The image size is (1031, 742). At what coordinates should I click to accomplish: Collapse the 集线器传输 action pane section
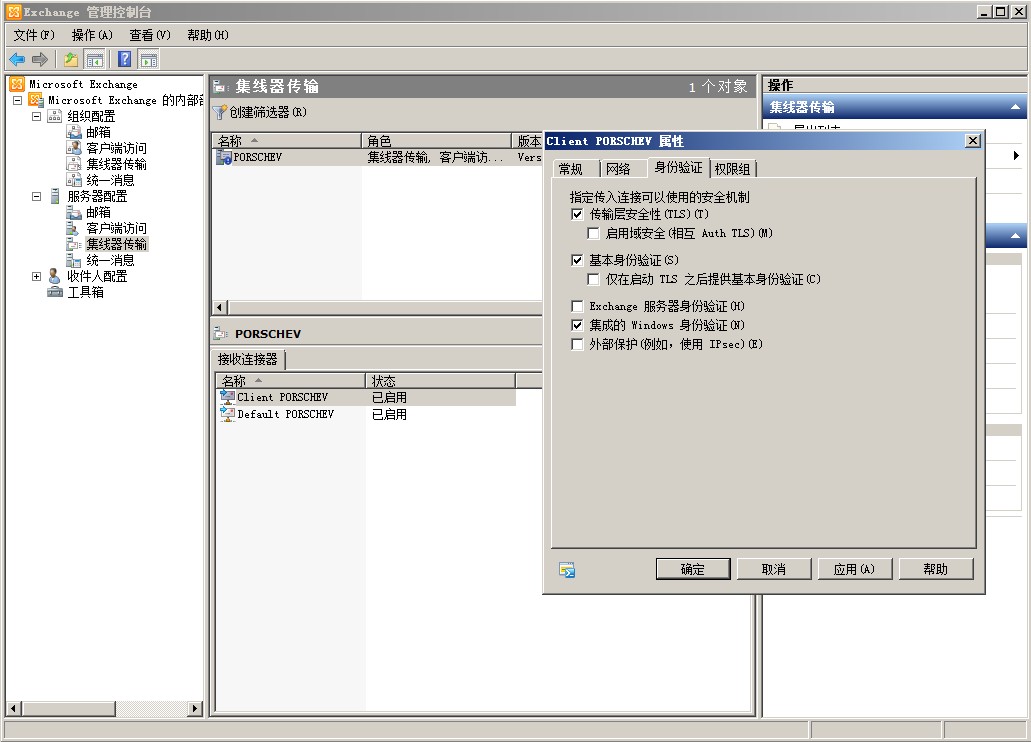point(1015,107)
